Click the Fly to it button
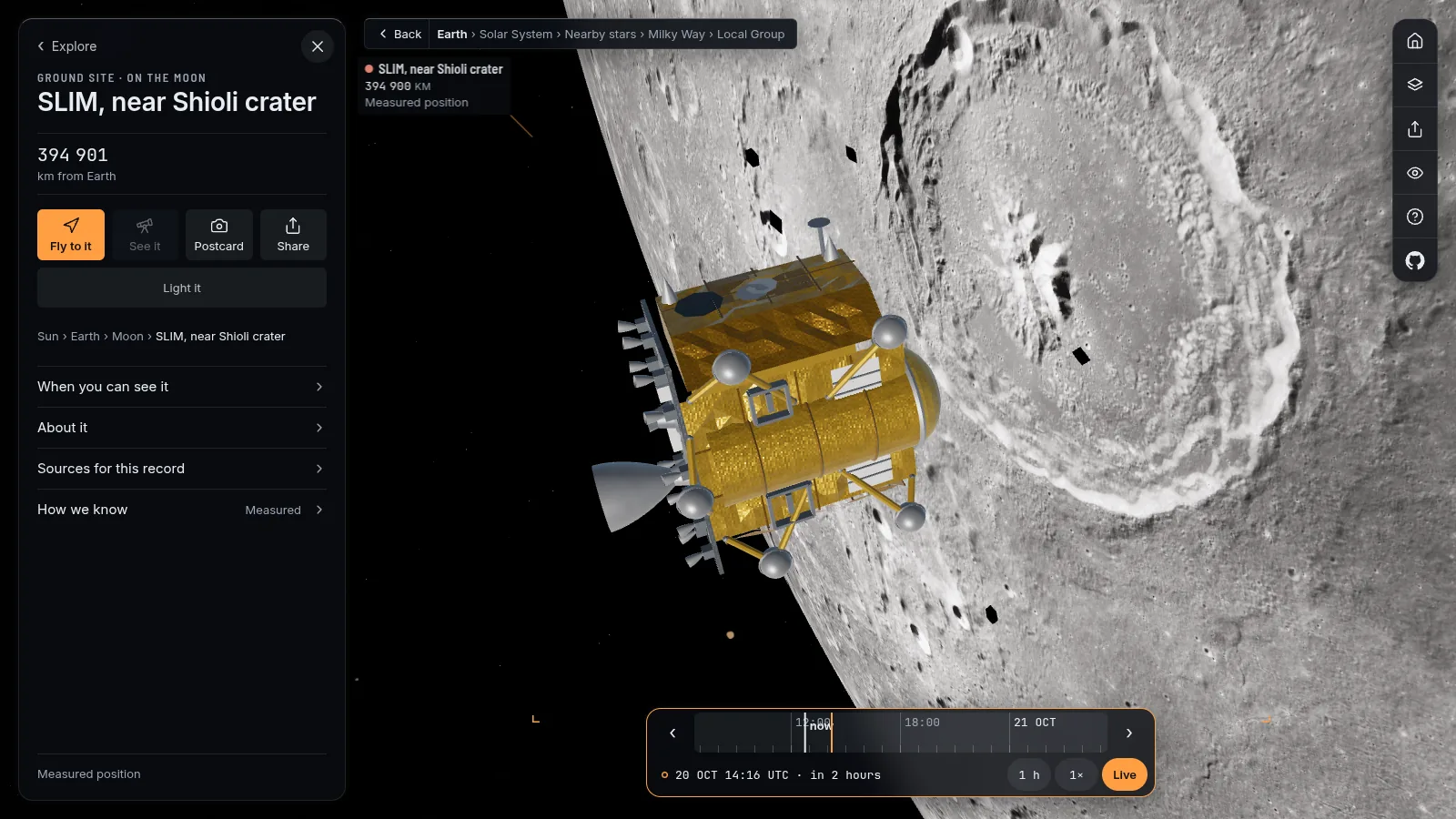 click(71, 235)
